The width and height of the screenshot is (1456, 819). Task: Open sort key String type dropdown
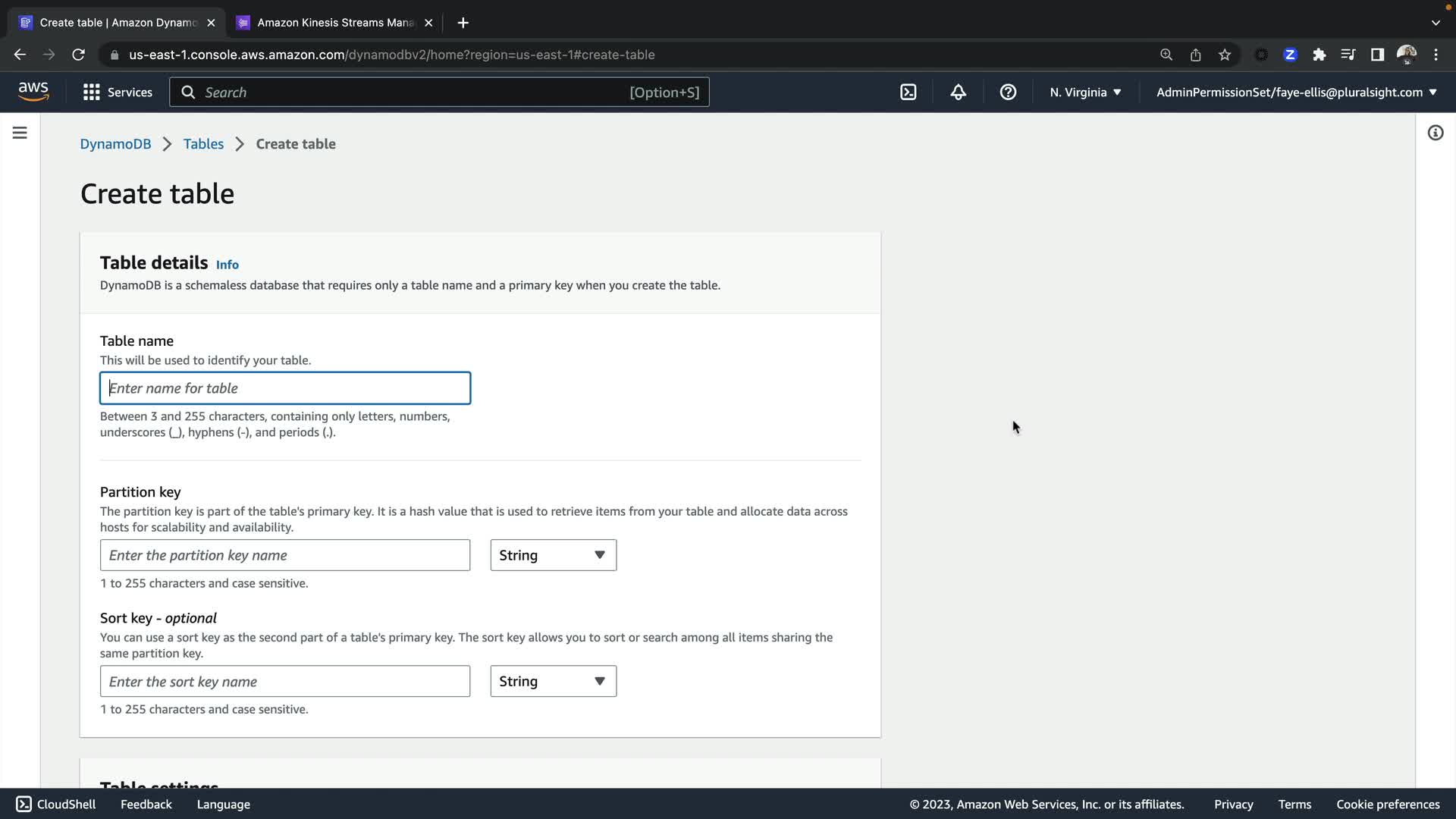coord(553,681)
